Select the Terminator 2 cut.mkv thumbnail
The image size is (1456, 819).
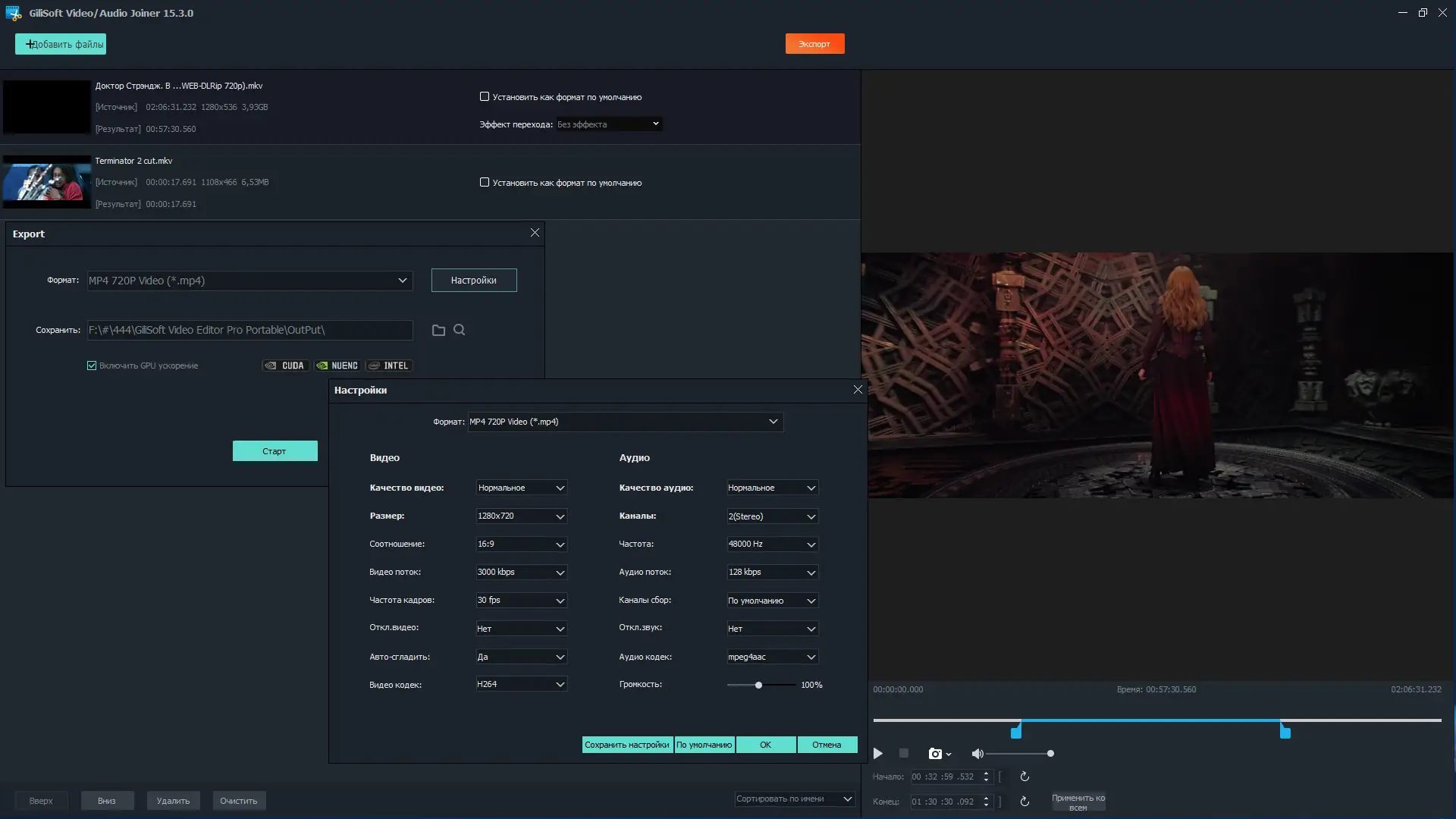coord(47,182)
